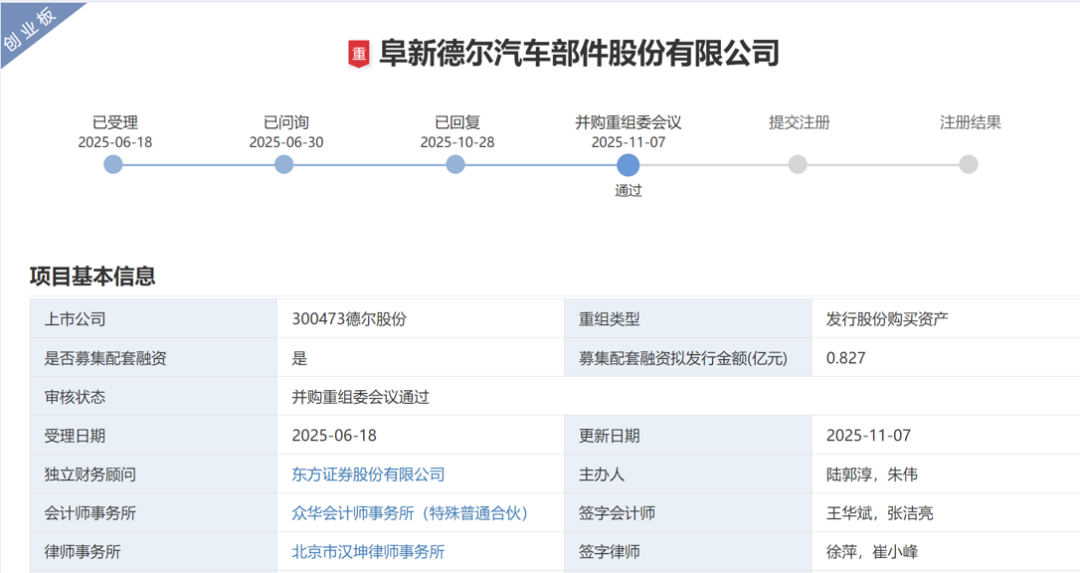Click the 项目基本信息 section heading
Viewport: 1080px width, 573px height.
(x=93, y=276)
